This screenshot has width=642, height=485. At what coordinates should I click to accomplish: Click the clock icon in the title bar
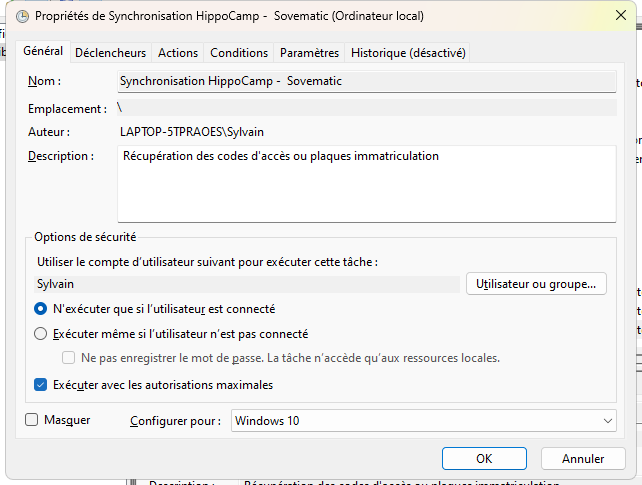pyautogui.click(x=22, y=16)
